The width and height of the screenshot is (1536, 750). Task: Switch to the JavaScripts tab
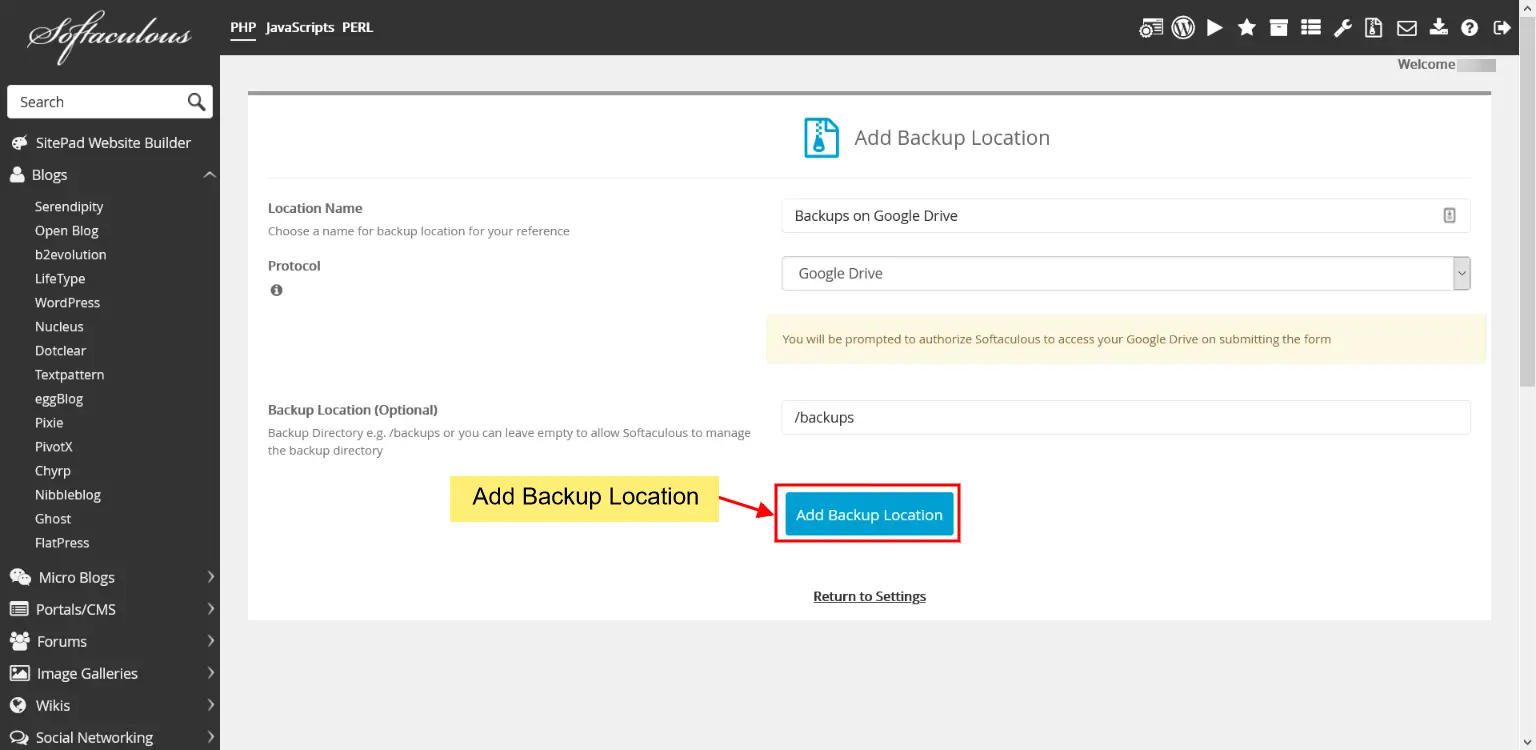299,27
